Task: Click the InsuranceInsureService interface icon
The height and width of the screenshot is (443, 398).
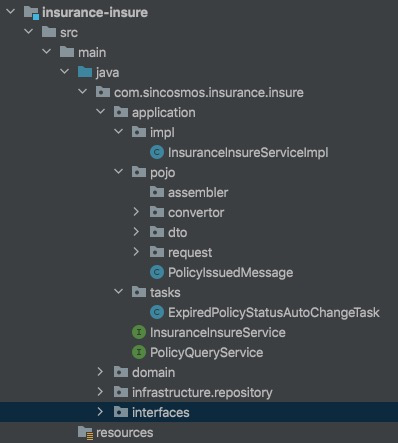Action: coord(139,332)
